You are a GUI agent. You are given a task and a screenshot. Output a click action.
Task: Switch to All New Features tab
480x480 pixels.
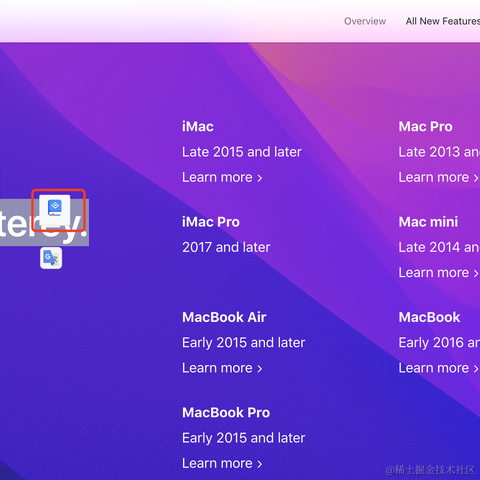pyautogui.click(x=443, y=21)
